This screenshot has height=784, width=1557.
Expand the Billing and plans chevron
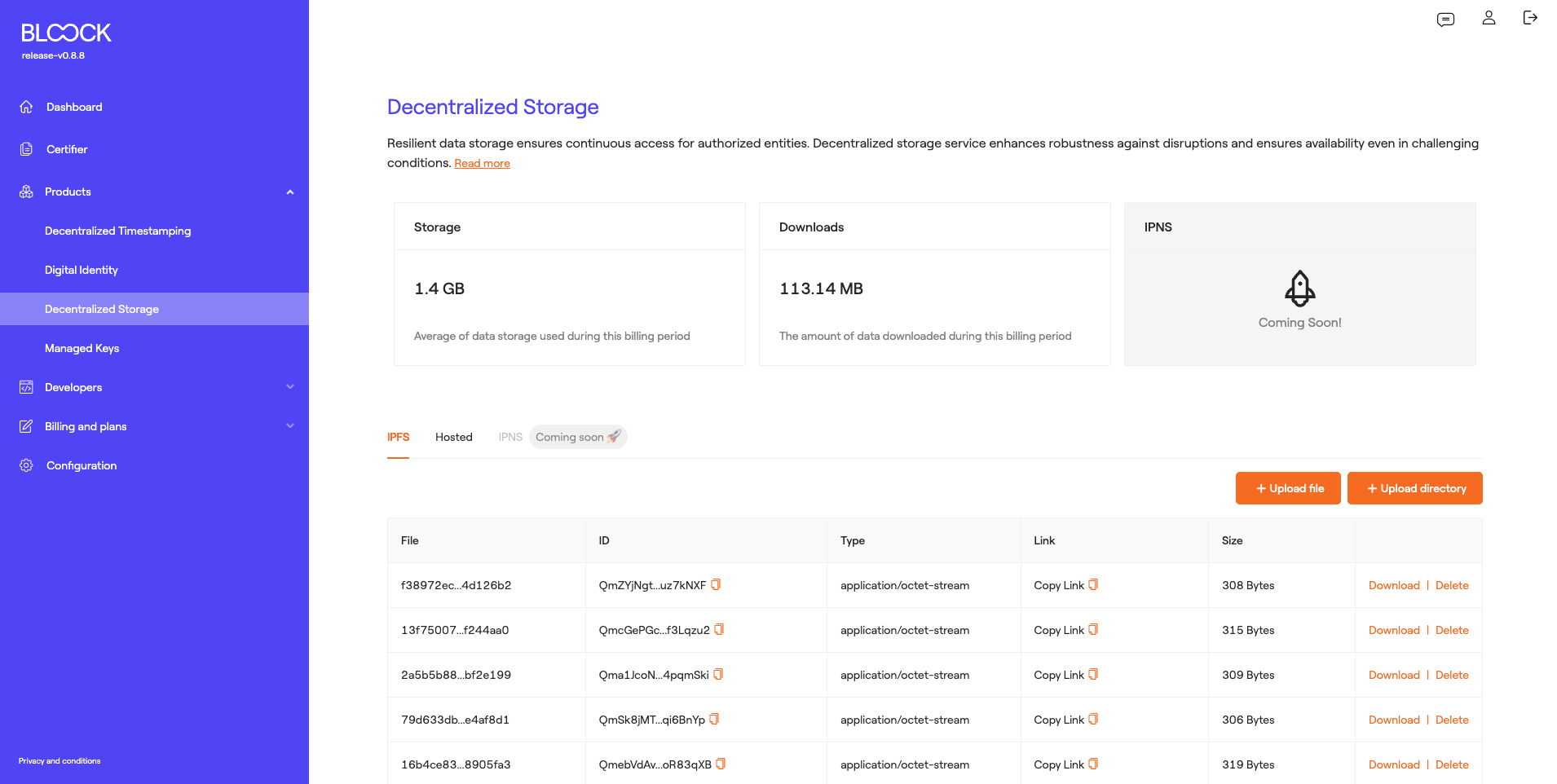click(290, 426)
